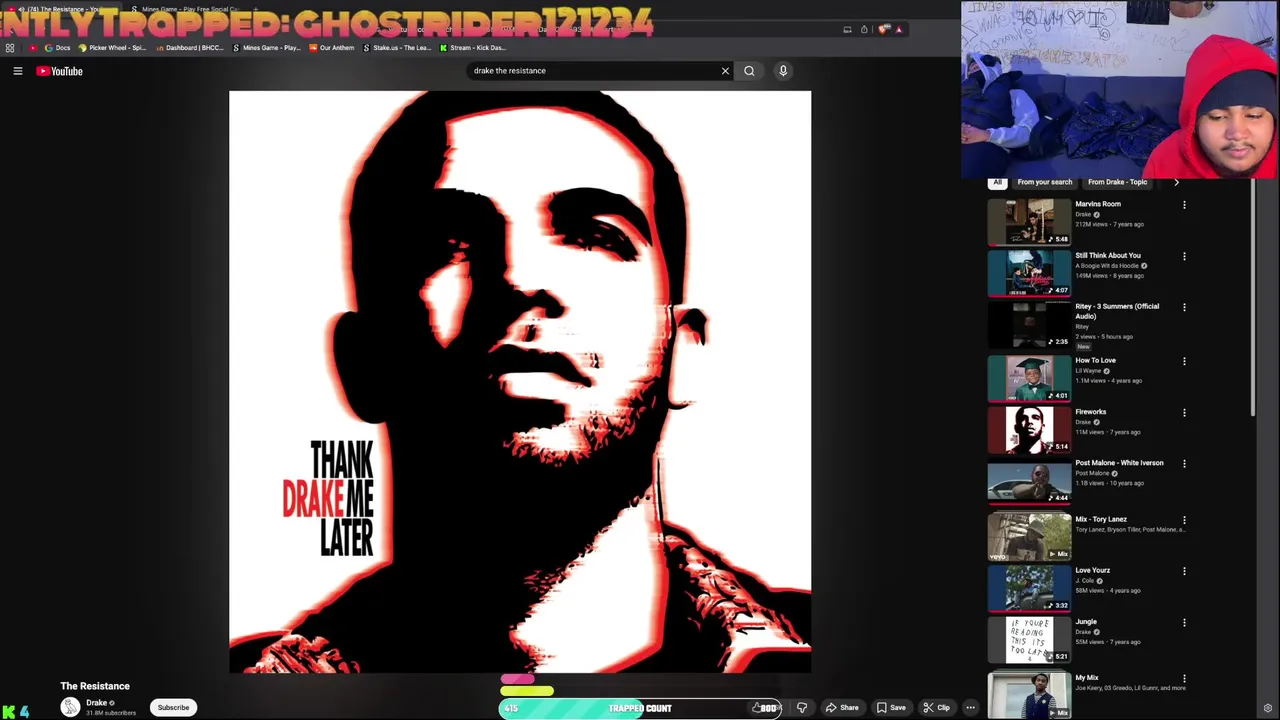The image size is (1280, 720).
Task: Open the YouTube hamburger guide menu
Action: point(17,71)
